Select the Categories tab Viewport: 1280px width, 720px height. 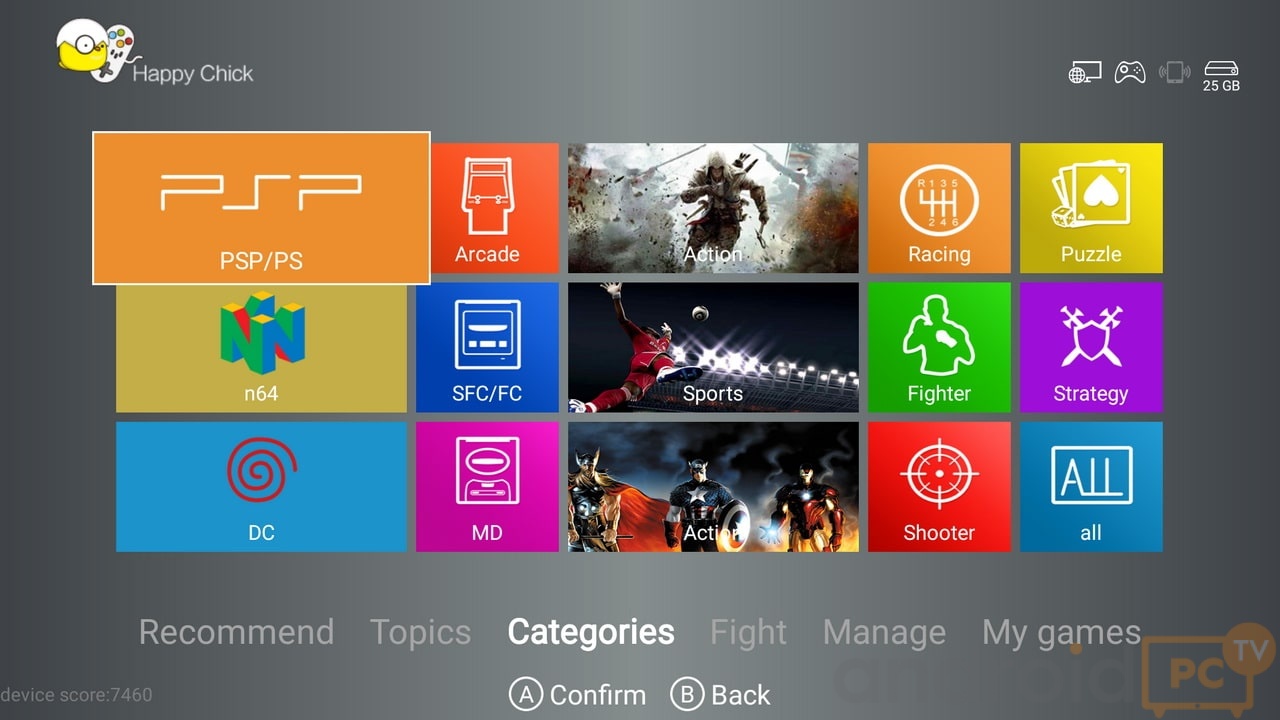(591, 632)
